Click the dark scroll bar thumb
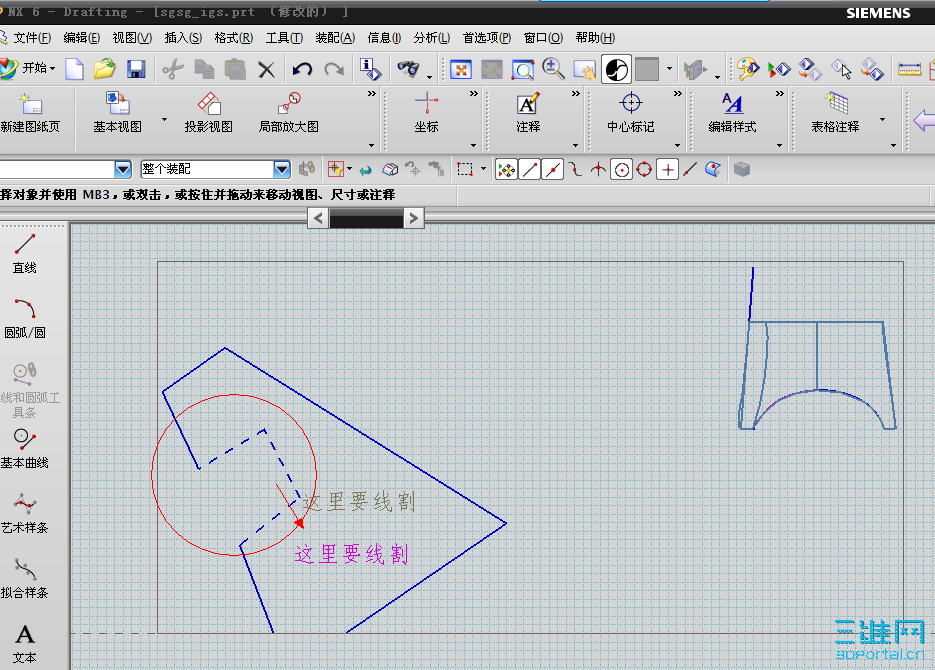The width and height of the screenshot is (935, 670). [x=366, y=219]
